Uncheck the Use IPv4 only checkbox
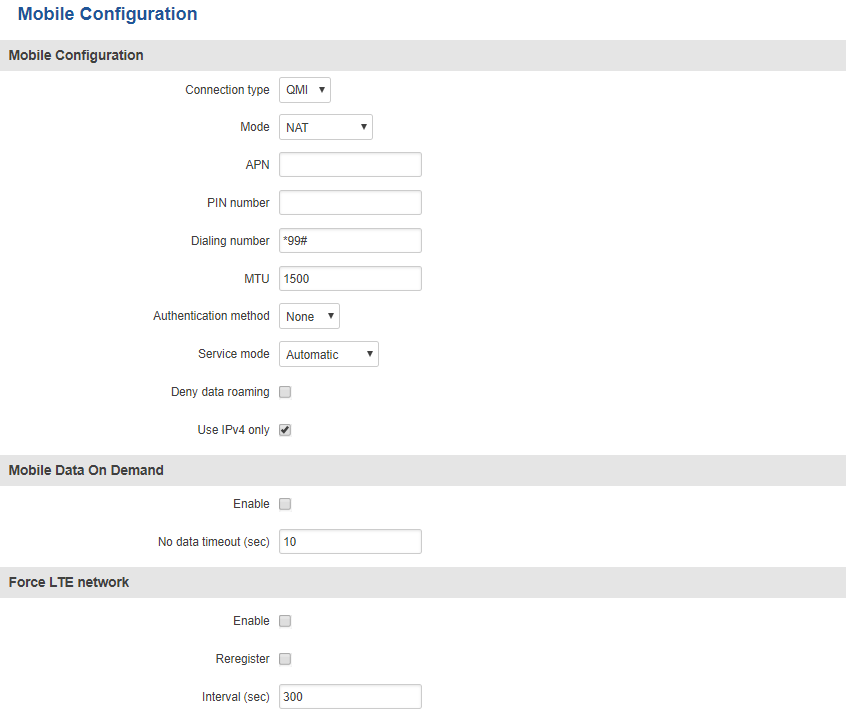Viewport: 846px width, 711px height. click(285, 430)
